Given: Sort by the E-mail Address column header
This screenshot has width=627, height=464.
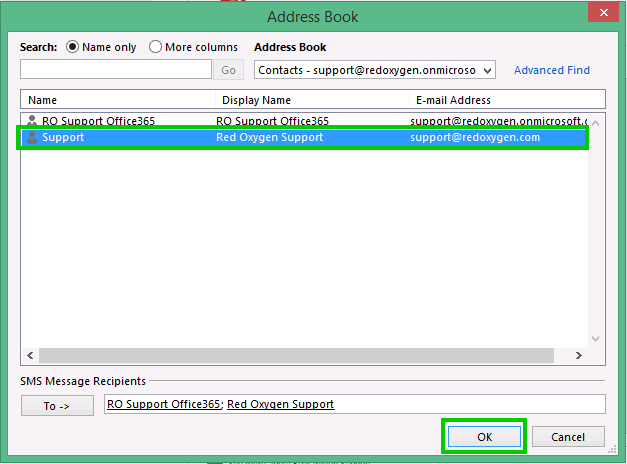Looking at the screenshot, I should coord(507,100).
